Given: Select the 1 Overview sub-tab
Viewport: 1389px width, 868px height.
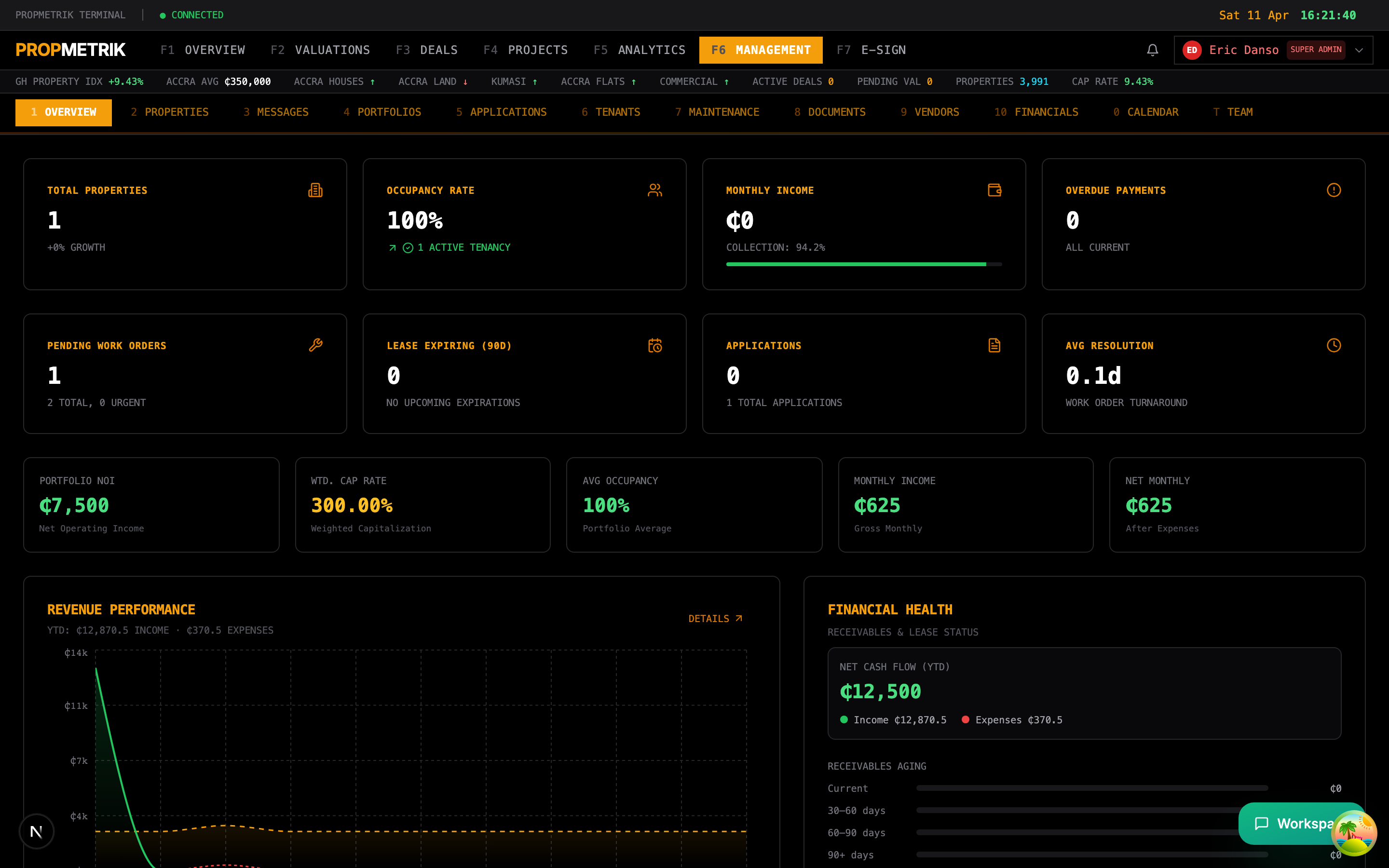Looking at the screenshot, I should point(64,112).
